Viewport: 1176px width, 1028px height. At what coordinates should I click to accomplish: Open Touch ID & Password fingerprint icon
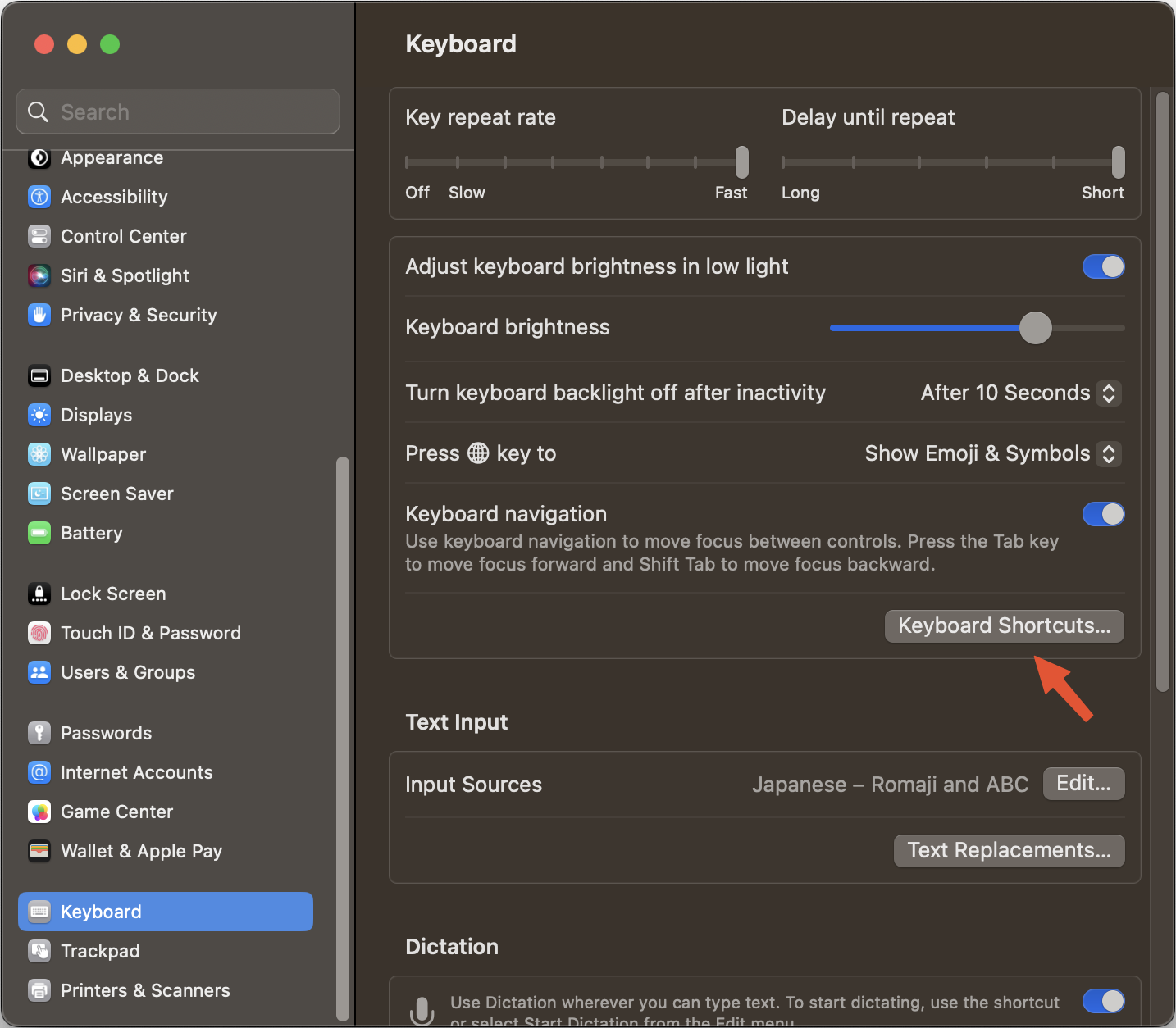[x=39, y=633]
